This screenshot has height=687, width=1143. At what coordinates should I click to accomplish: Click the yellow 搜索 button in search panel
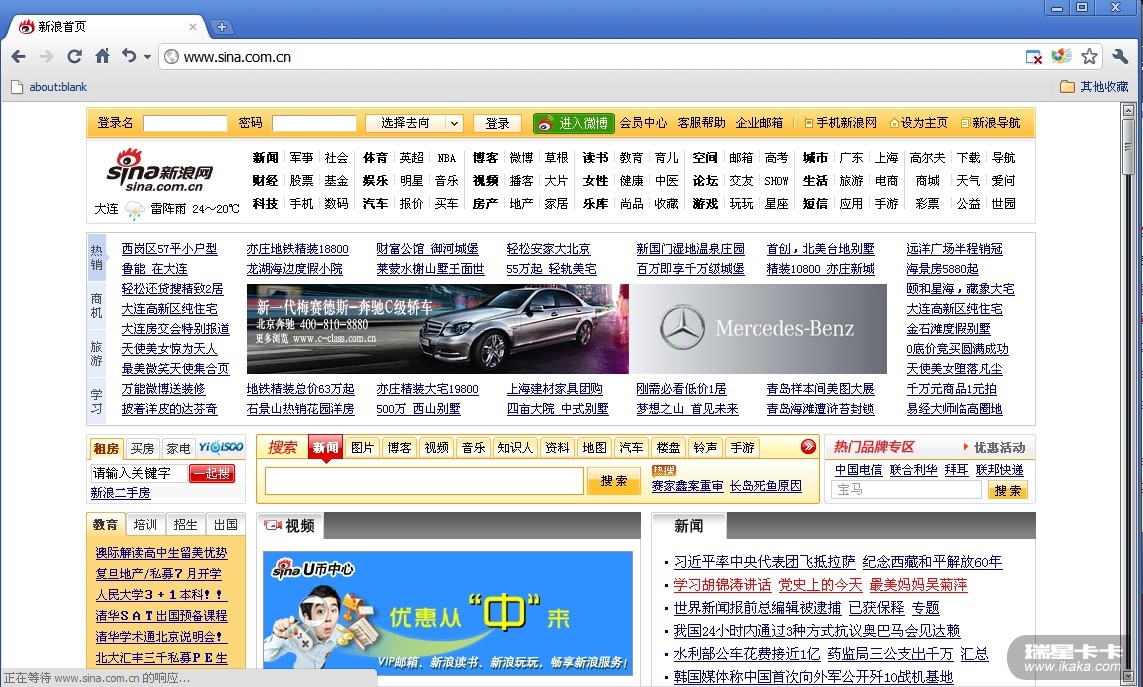pyautogui.click(x=613, y=481)
